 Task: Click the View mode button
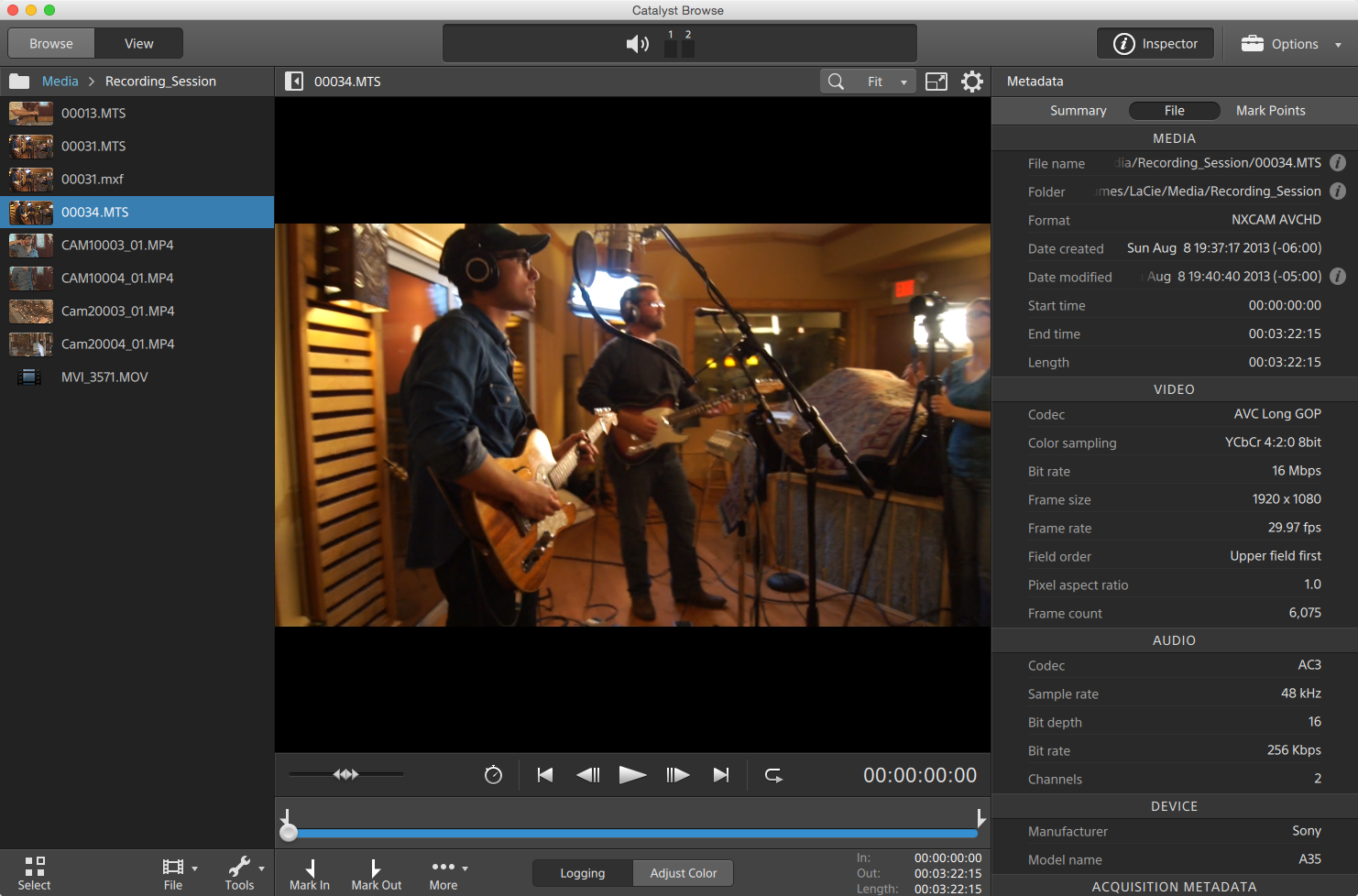coord(139,44)
